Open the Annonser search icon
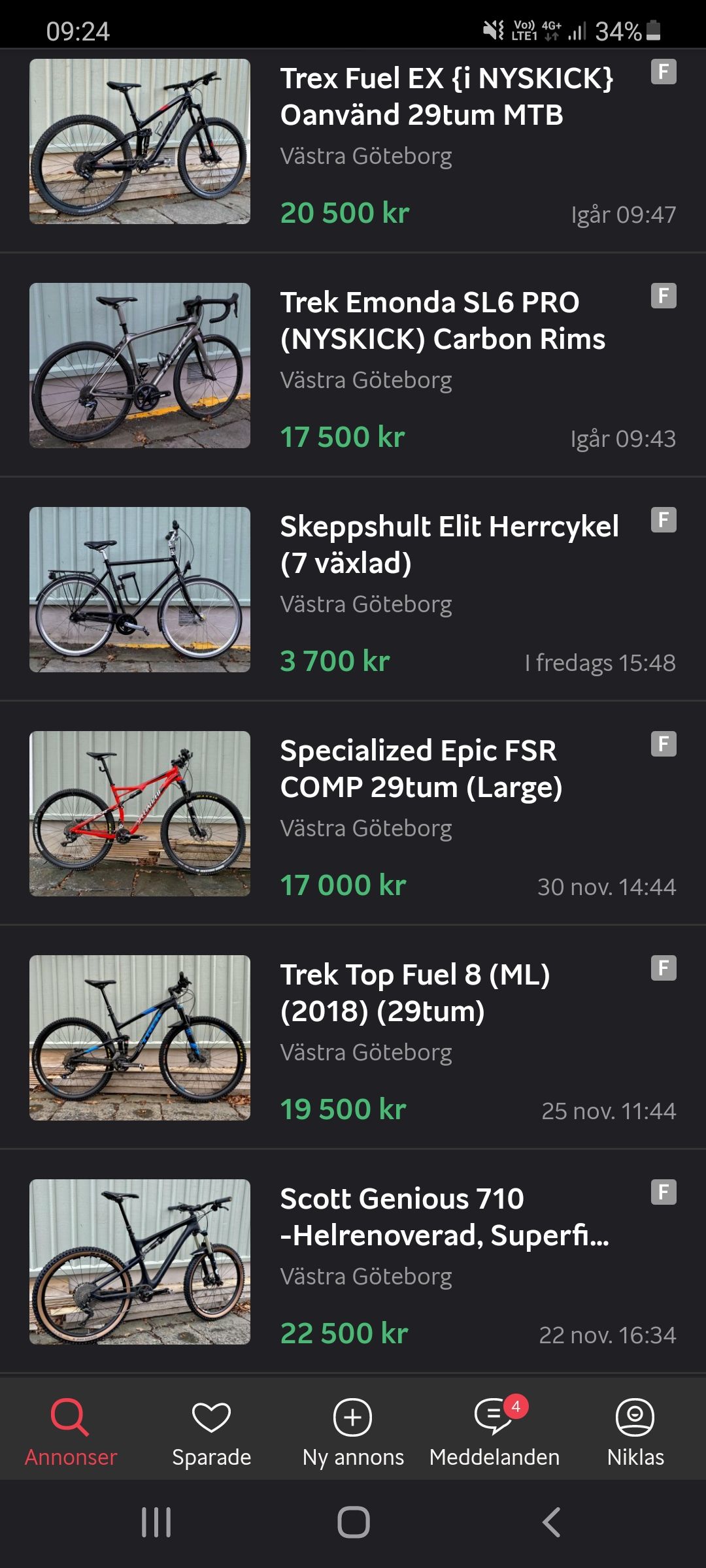The height and width of the screenshot is (1568, 706). [69, 1416]
